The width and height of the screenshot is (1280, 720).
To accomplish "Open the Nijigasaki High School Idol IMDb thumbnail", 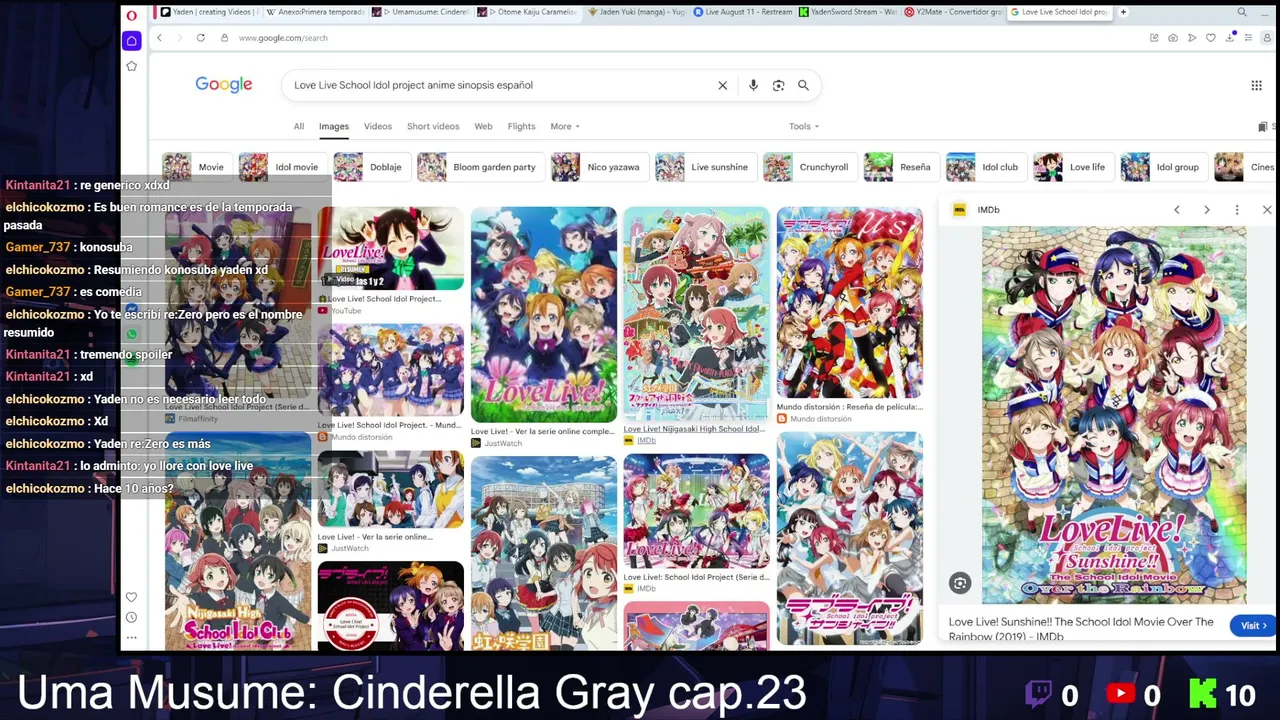I will [697, 315].
